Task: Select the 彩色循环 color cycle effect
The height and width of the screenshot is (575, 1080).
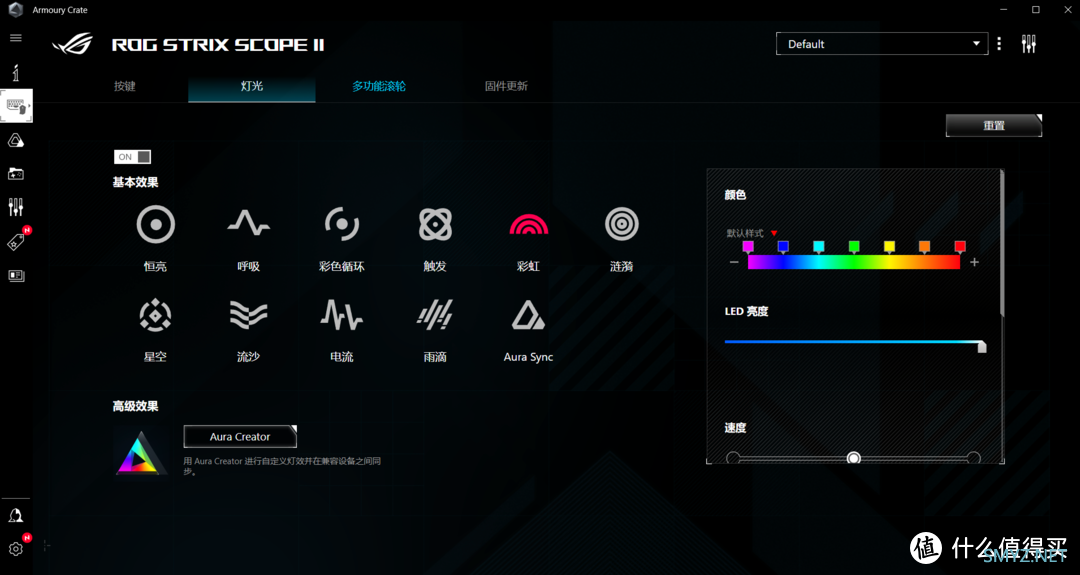Action: point(342,224)
